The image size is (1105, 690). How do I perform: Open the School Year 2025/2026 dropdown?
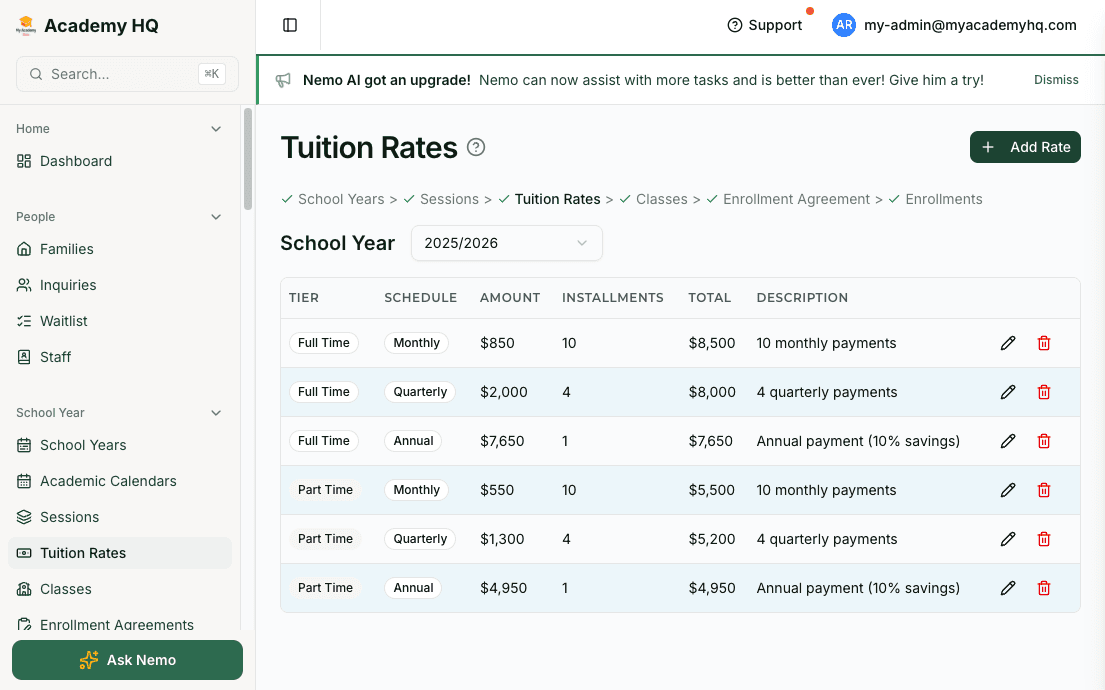click(x=507, y=243)
